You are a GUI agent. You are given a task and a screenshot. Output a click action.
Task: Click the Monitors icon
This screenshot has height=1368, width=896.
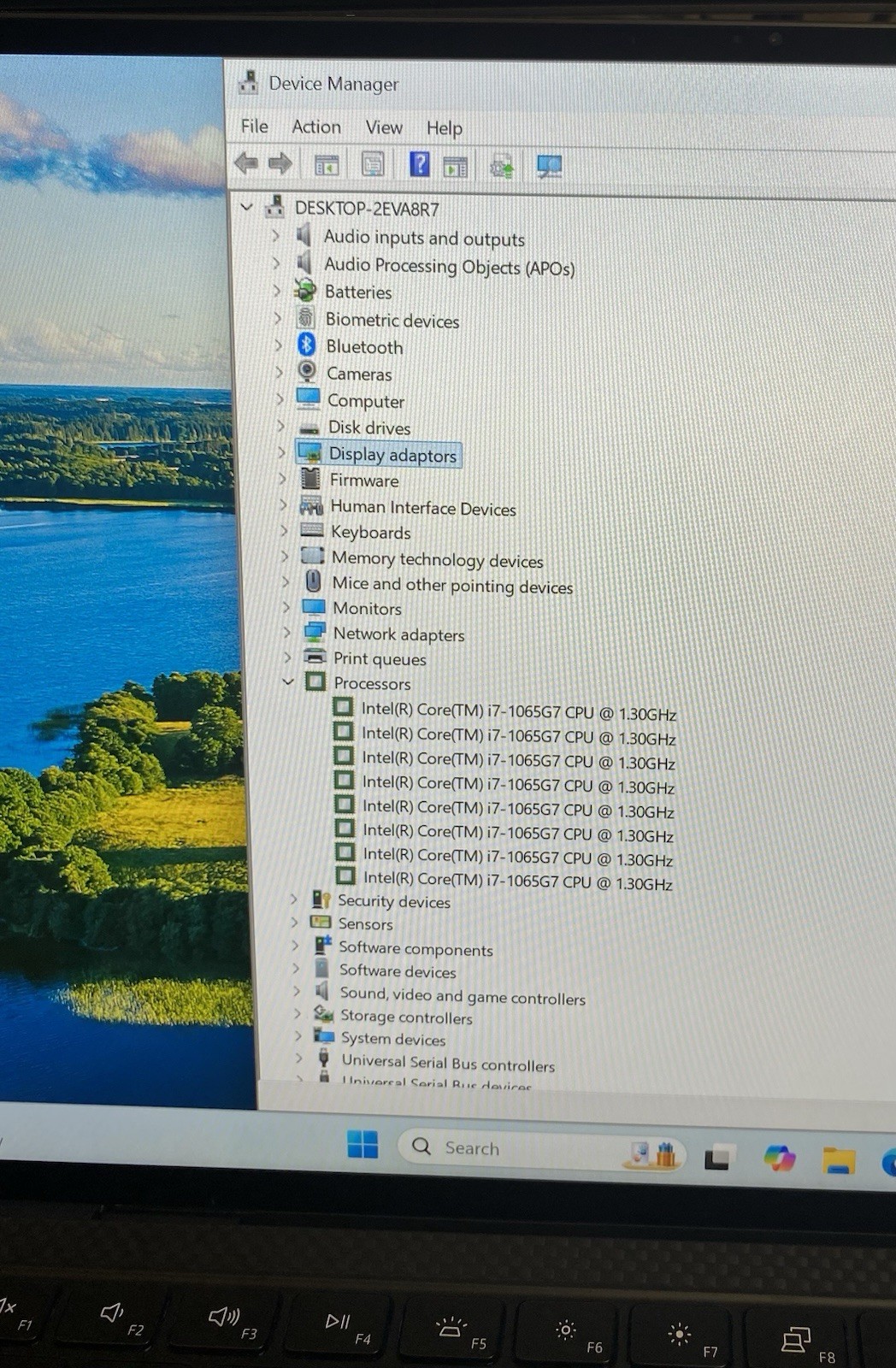tap(314, 607)
